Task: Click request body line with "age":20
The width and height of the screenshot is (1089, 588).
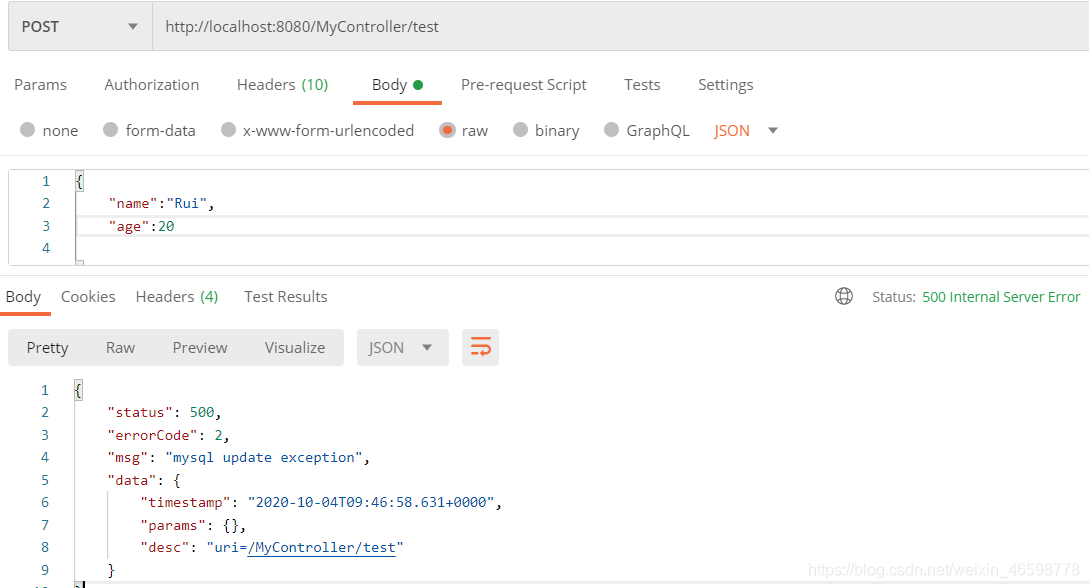Action: click(x=141, y=226)
